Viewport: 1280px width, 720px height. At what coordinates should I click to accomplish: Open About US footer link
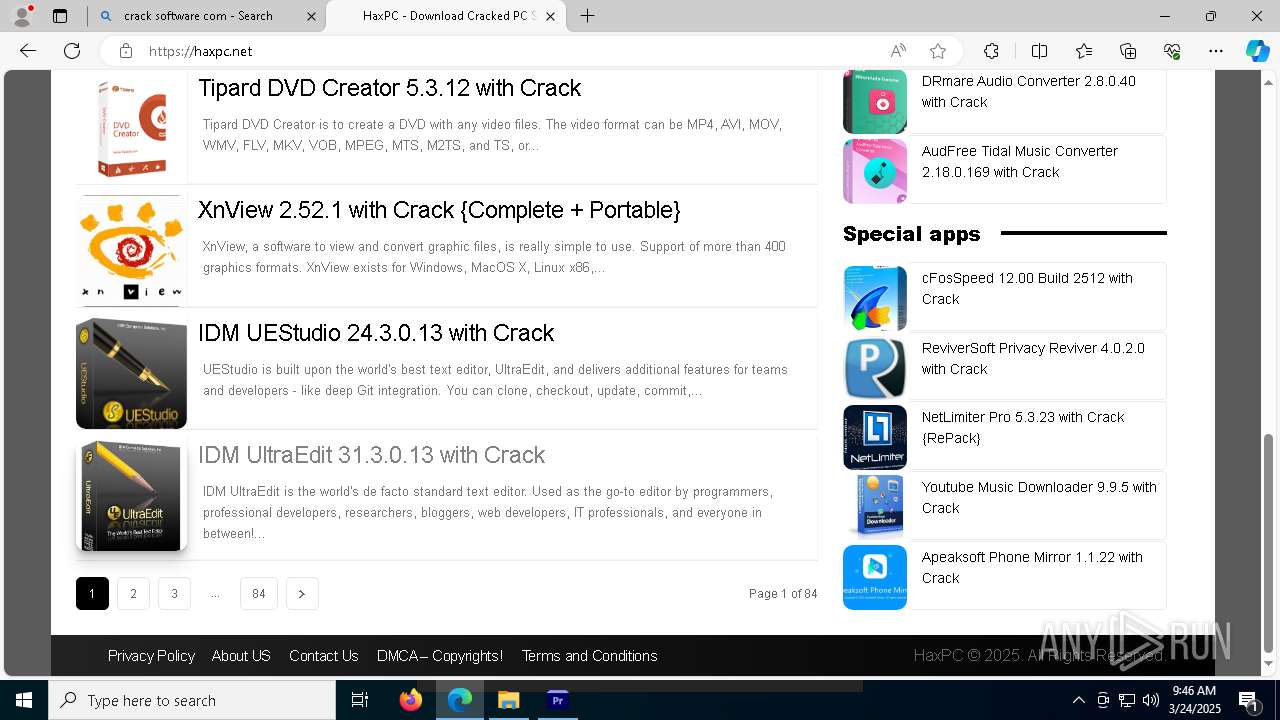[241, 656]
